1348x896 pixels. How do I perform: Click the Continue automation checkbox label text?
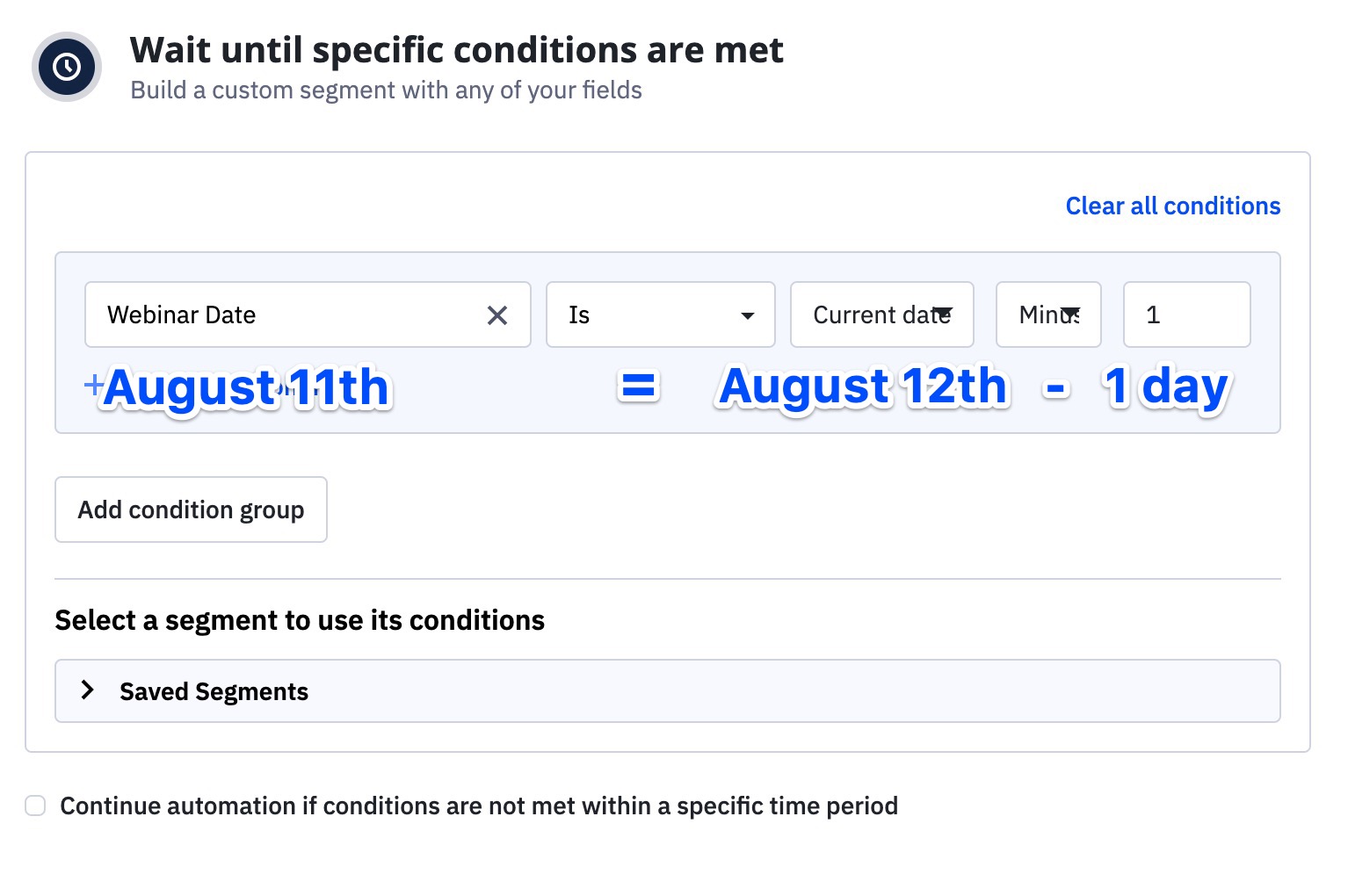click(479, 806)
